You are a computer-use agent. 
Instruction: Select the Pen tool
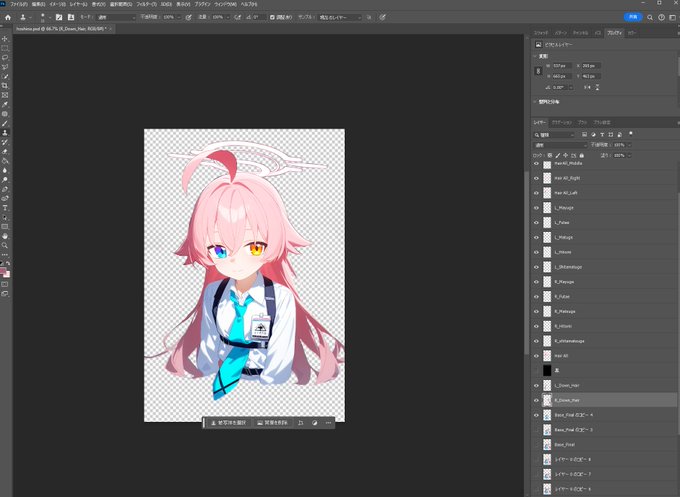pos(5,189)
